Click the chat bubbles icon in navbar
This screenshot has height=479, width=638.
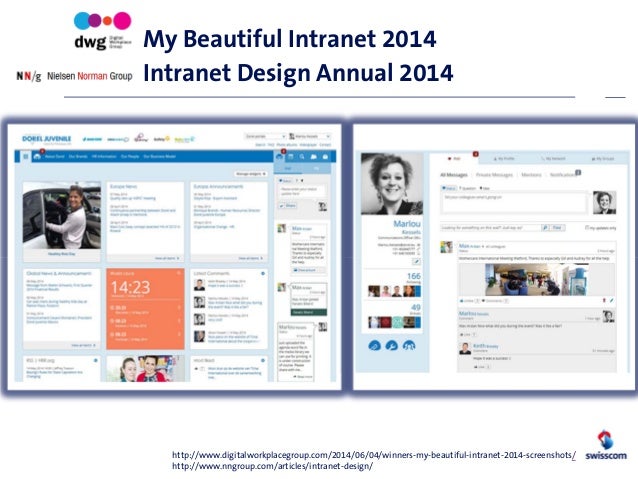pyautogui.click(x=314, y=157)
